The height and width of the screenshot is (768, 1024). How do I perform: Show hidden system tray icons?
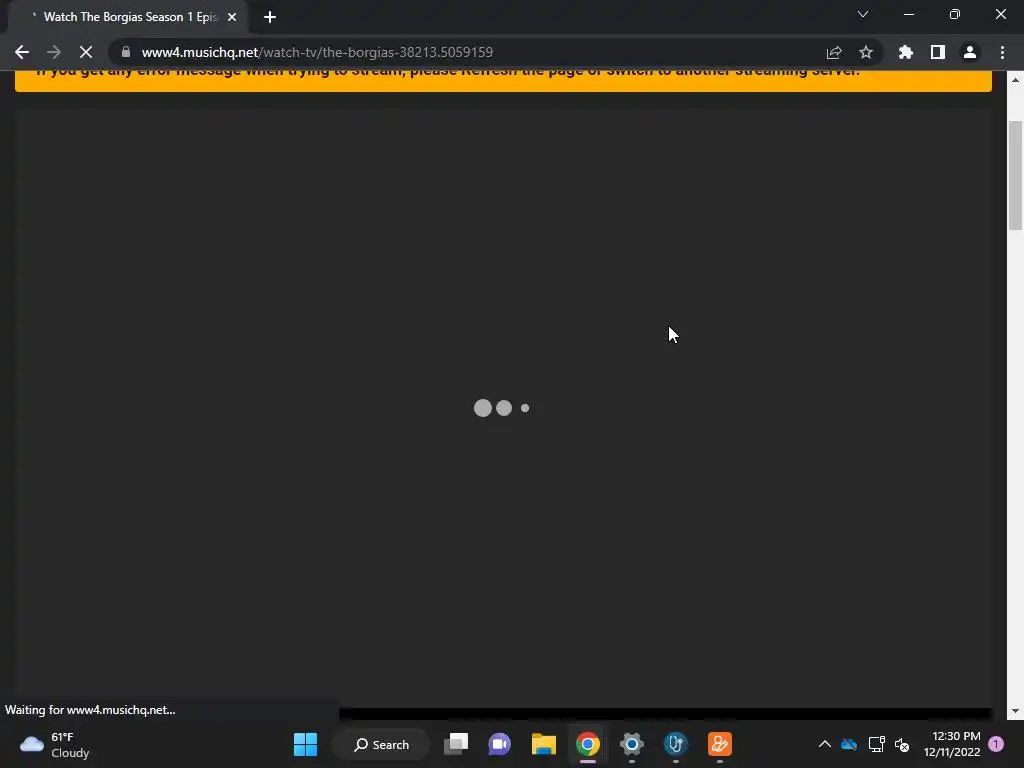tap(825, 744)
